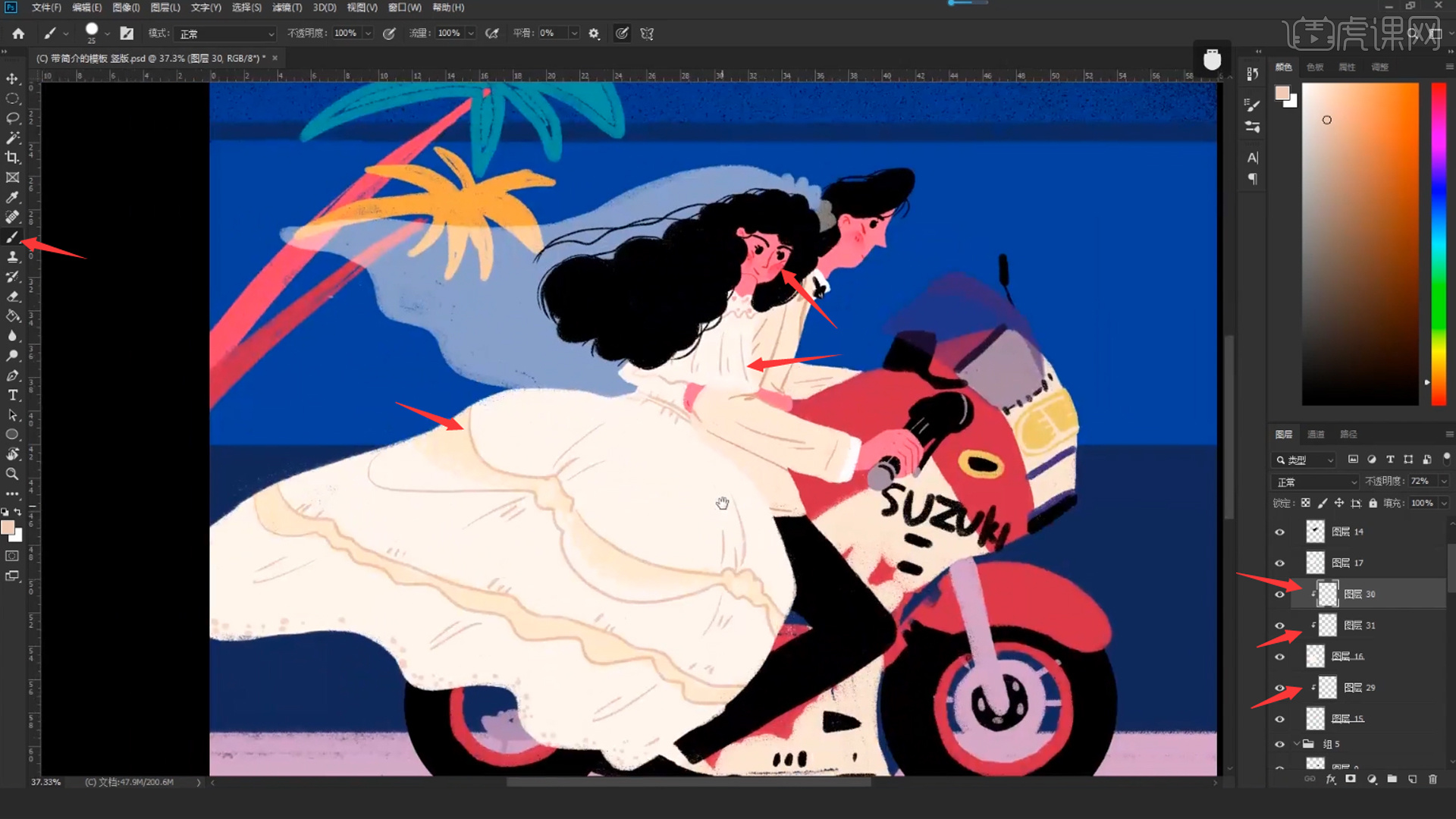Viewport: 1456px width, 819px height.
Task: Select the Eraser tool
Action: click(12, 297)
